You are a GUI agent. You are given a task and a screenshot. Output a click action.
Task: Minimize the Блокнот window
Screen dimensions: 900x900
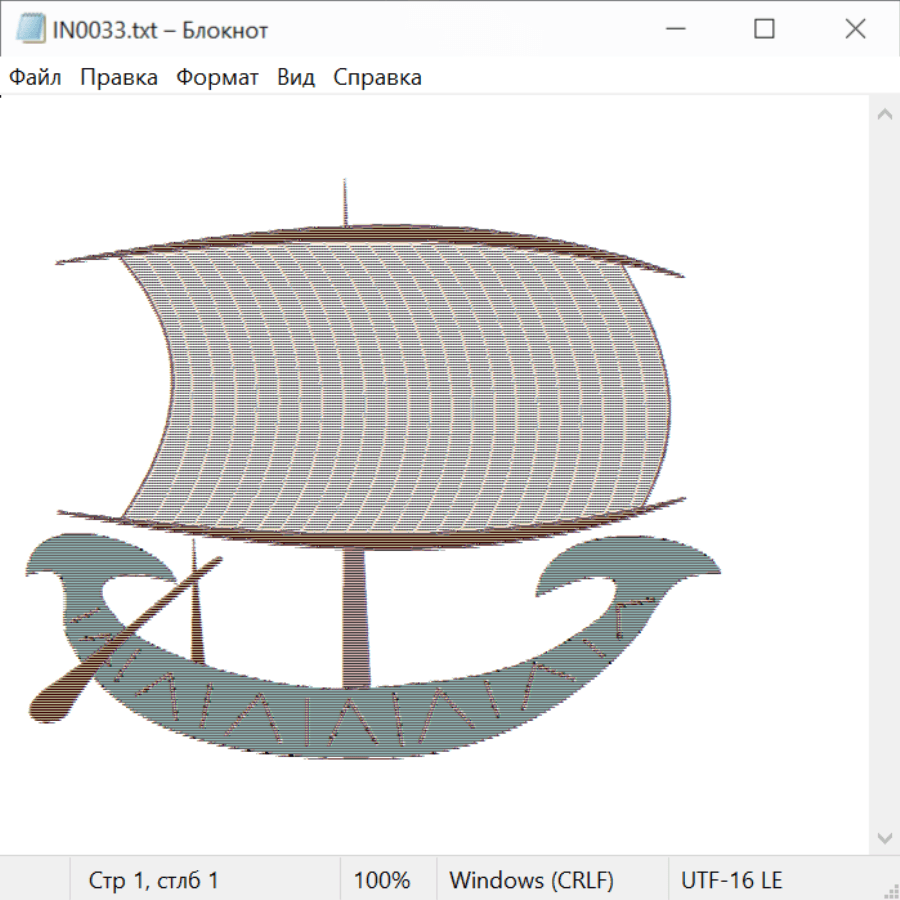pyautogui.click(x=674, y=30)
